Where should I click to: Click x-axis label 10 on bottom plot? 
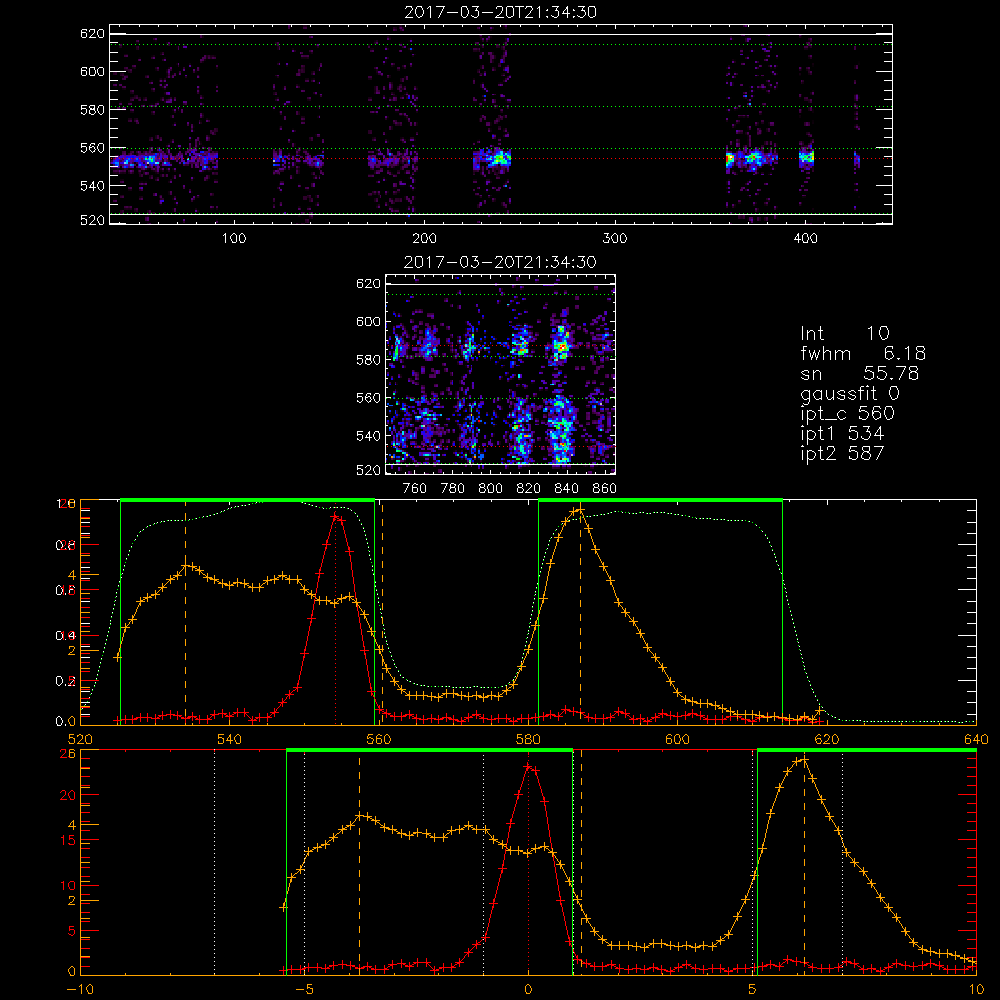tap(976, 989)
